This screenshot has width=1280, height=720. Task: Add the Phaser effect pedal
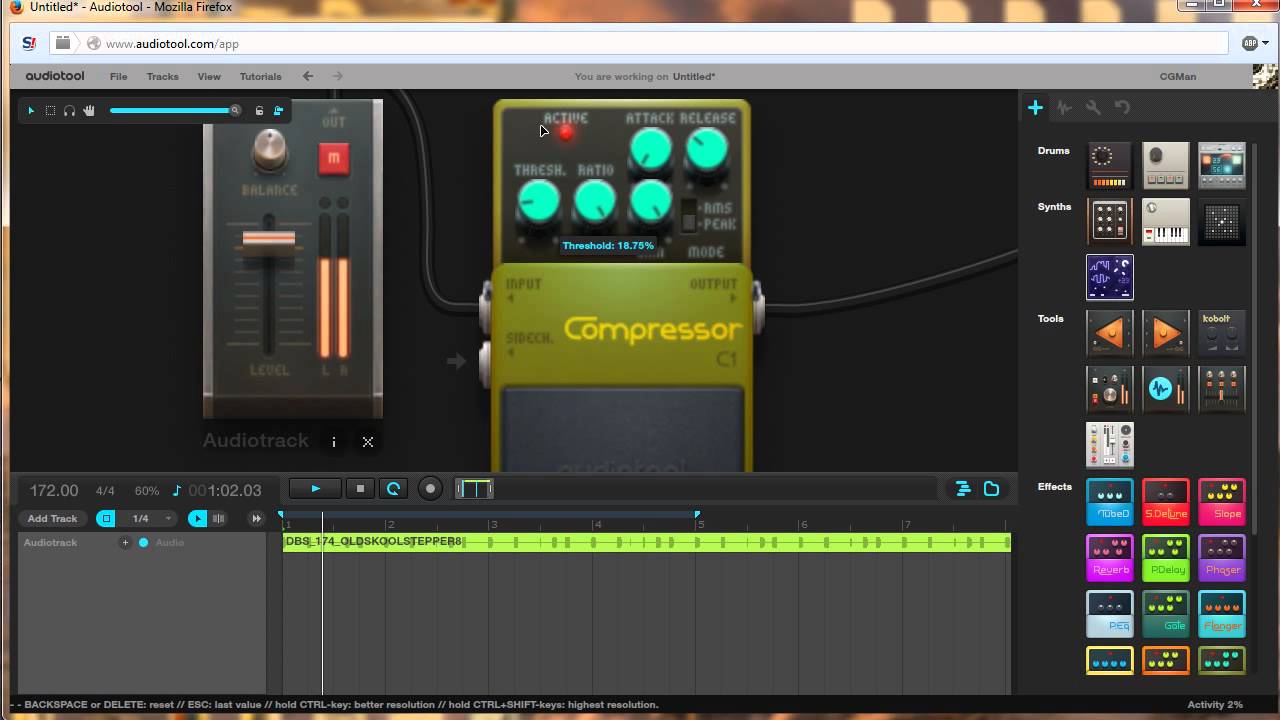[x=1222, y=558]
